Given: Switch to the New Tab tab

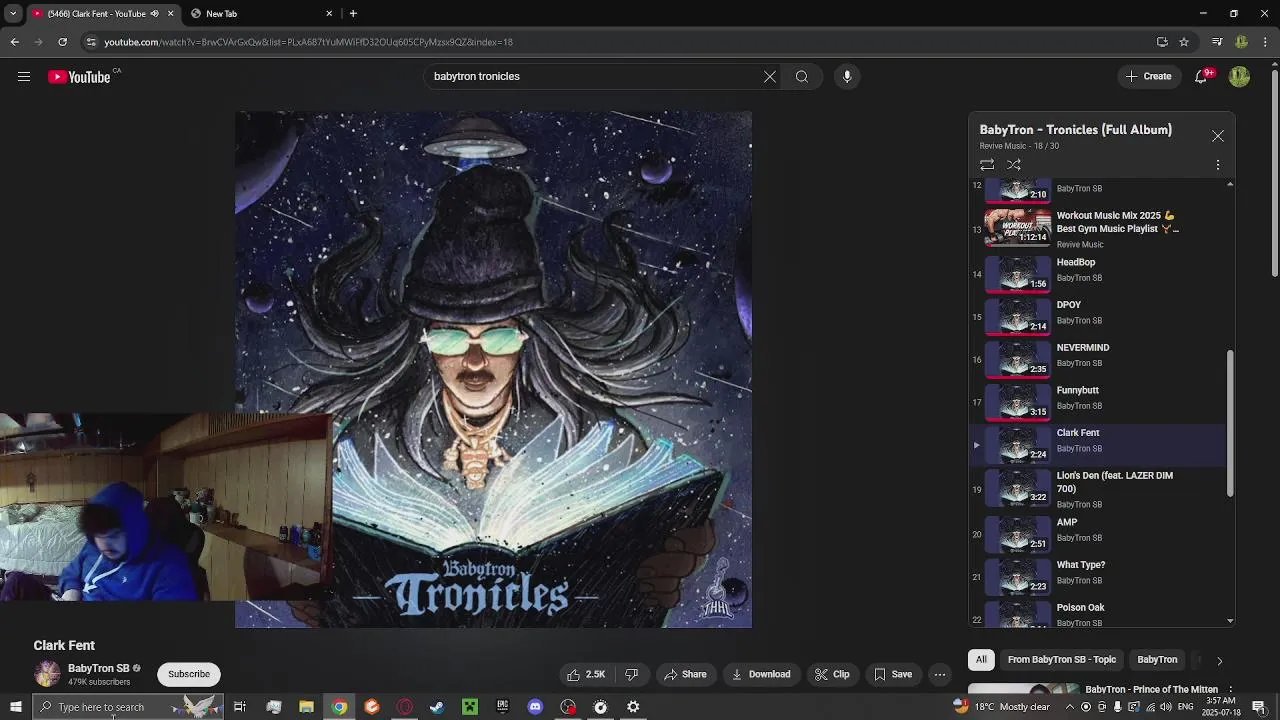Looking at the screenshot, I should (260, 14).
